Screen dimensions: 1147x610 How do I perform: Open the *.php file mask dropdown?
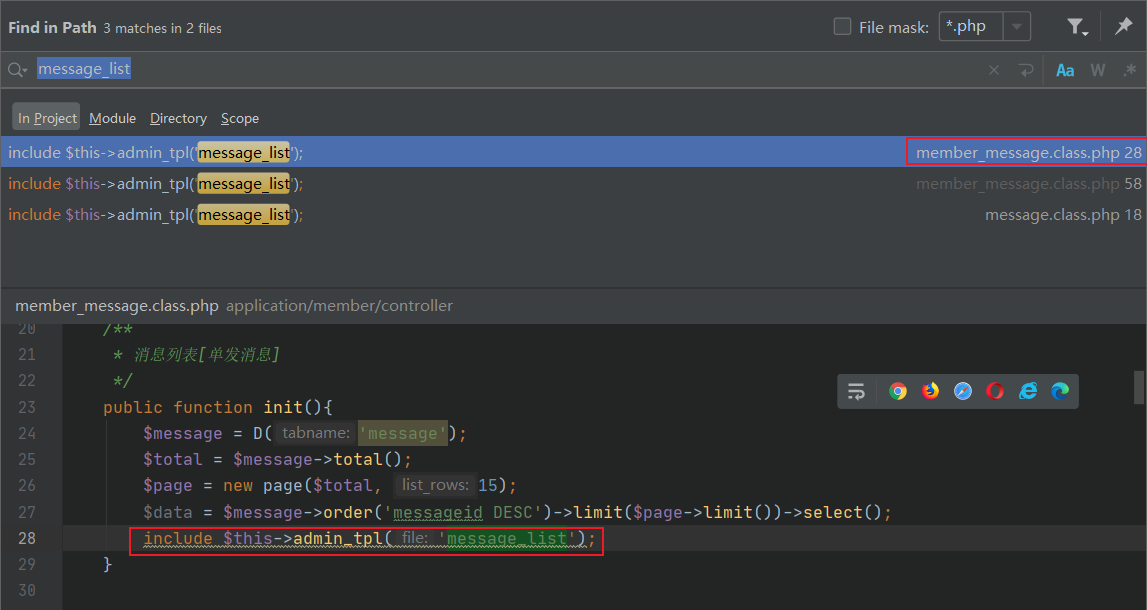1017,27
